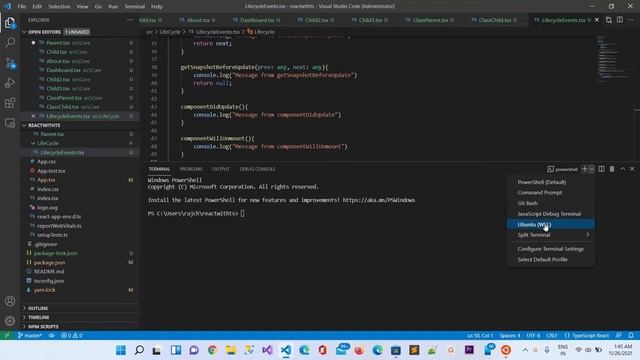Kill terminal with trash icon
The height and width of the screenshot is (360, 640).
[612, 169]
